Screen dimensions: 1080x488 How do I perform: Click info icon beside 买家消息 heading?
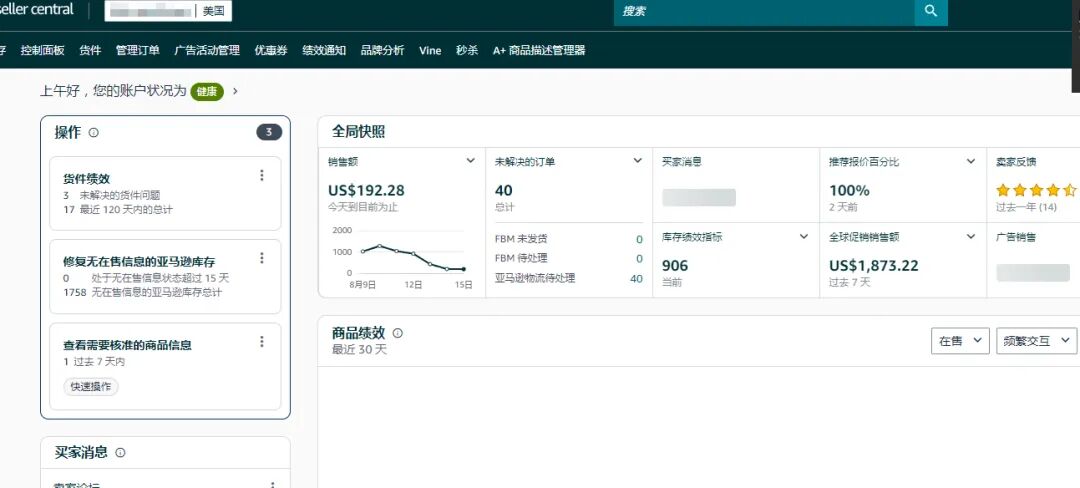[x=121, y=453]
